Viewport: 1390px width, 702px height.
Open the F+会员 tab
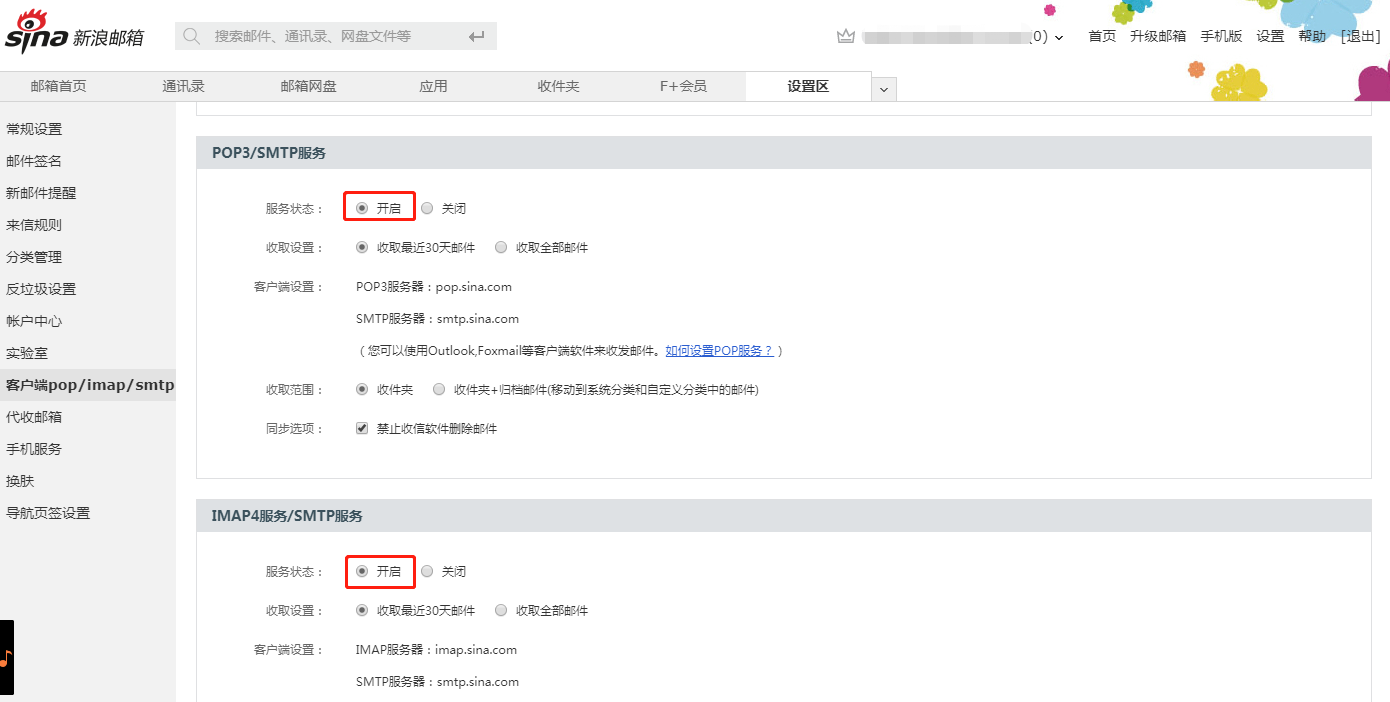[x=683, y=86]
